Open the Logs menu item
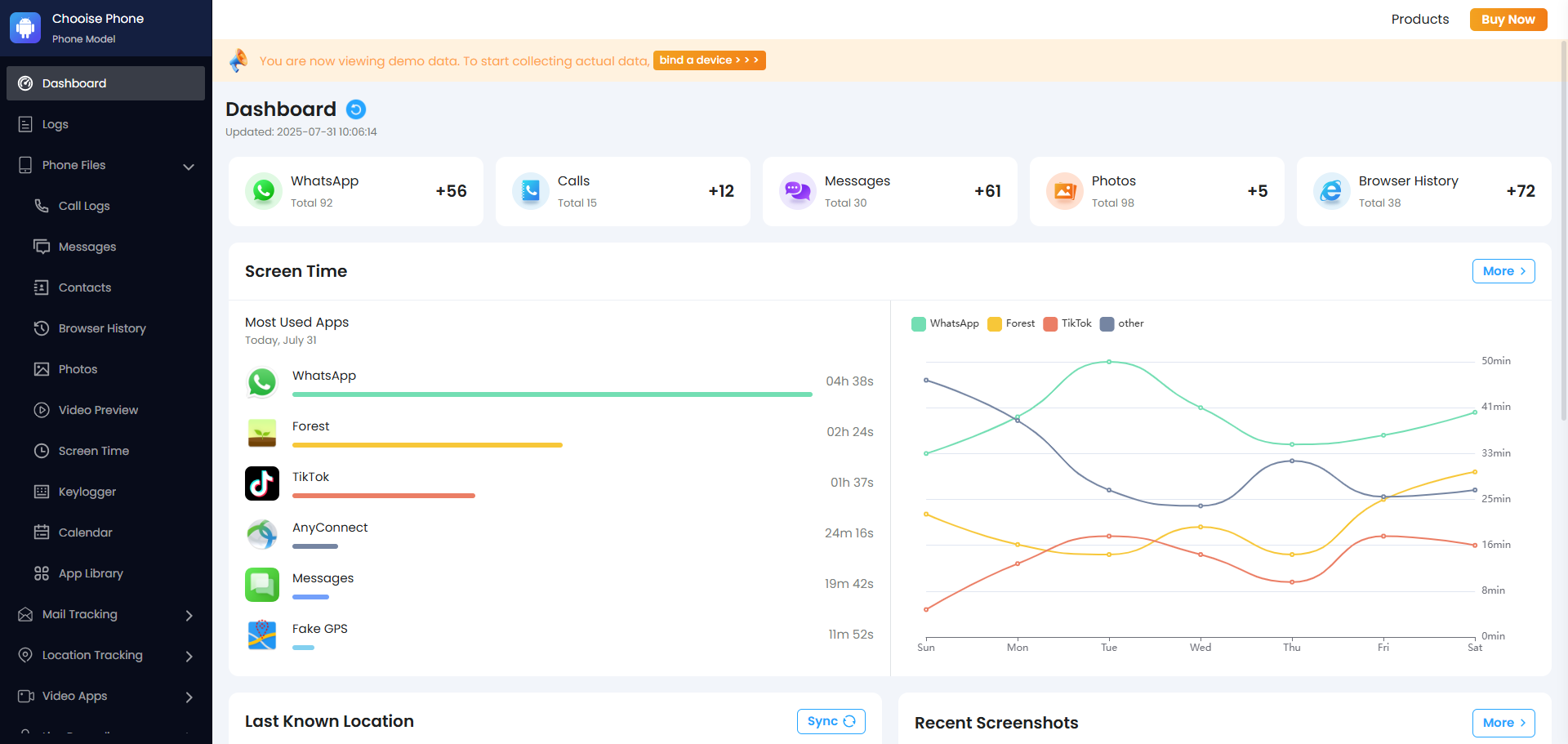This screenshot has width=1568, height=744. pyautogui.click(x=56, y=124)
